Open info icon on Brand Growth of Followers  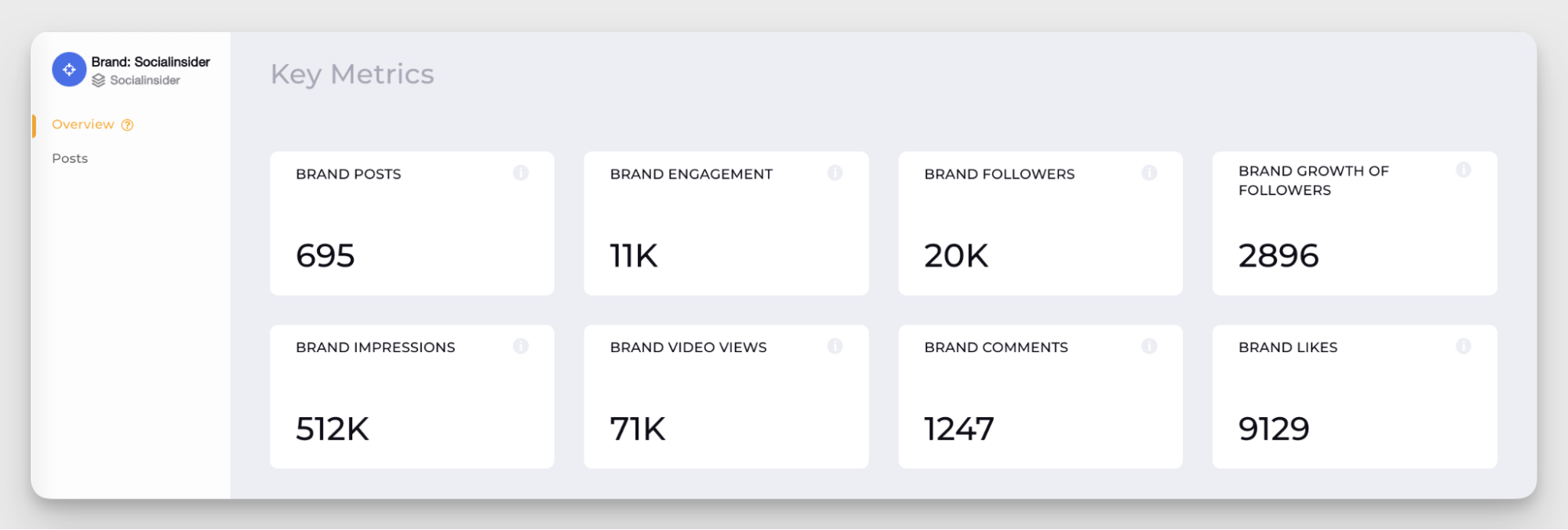tap(1464, 169)
